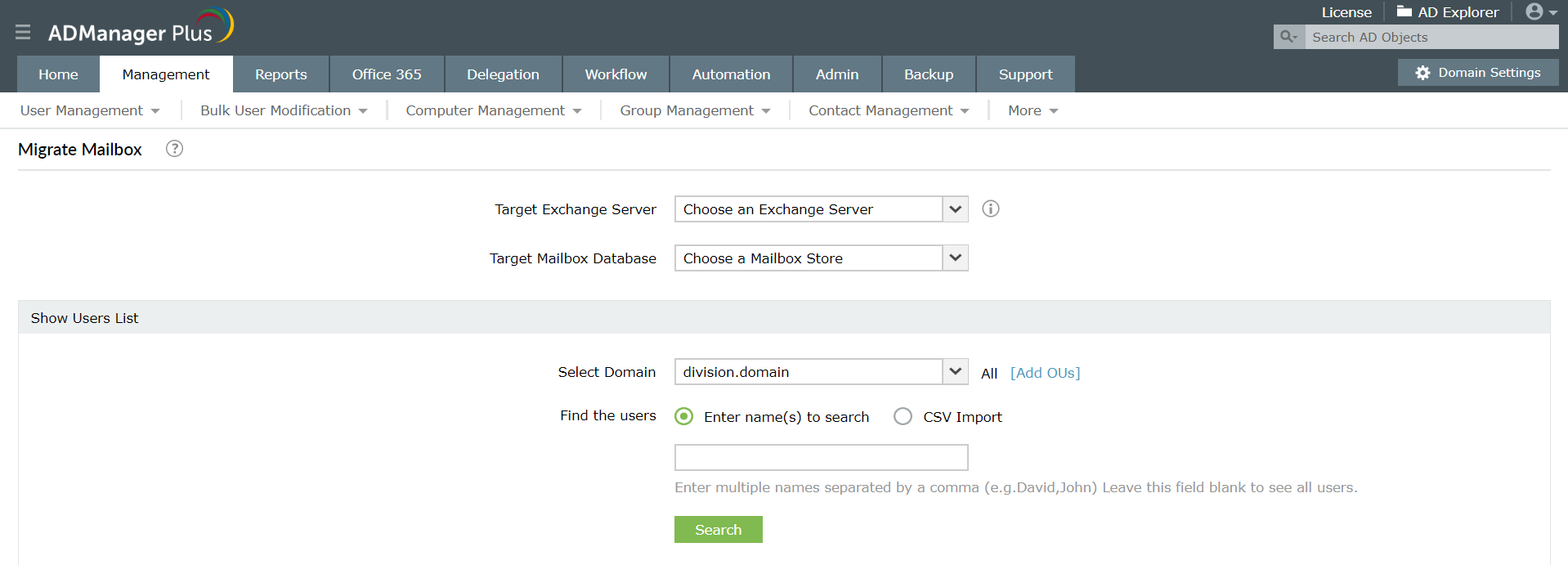
Task: Click the AD Objects search magnifier icon
Action: 1288,37
